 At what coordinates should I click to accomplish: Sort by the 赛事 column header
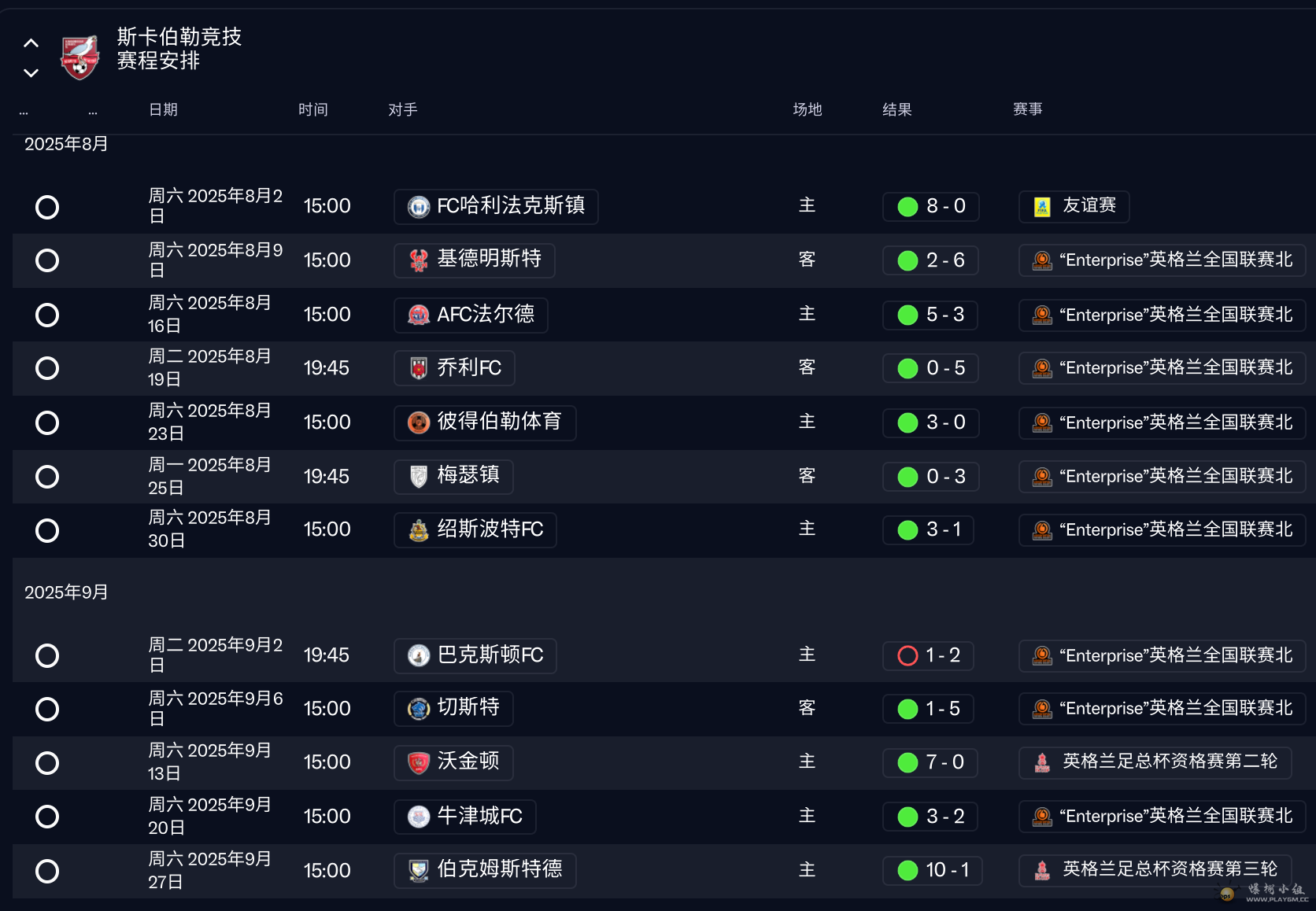[1027, 109]
